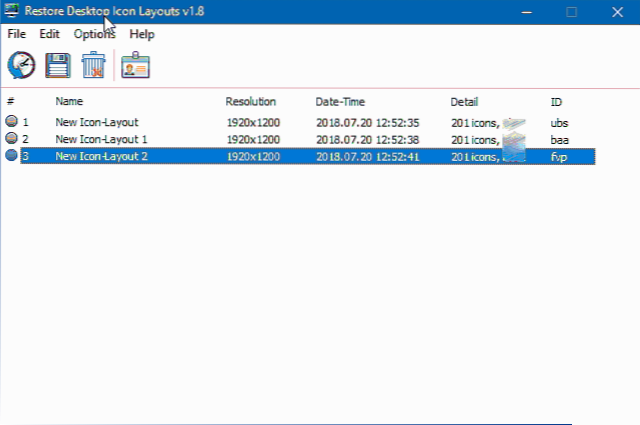Screen dimensions: 640x425
Task: Click the About ID card icon
Action: click(x=136, y=66)
